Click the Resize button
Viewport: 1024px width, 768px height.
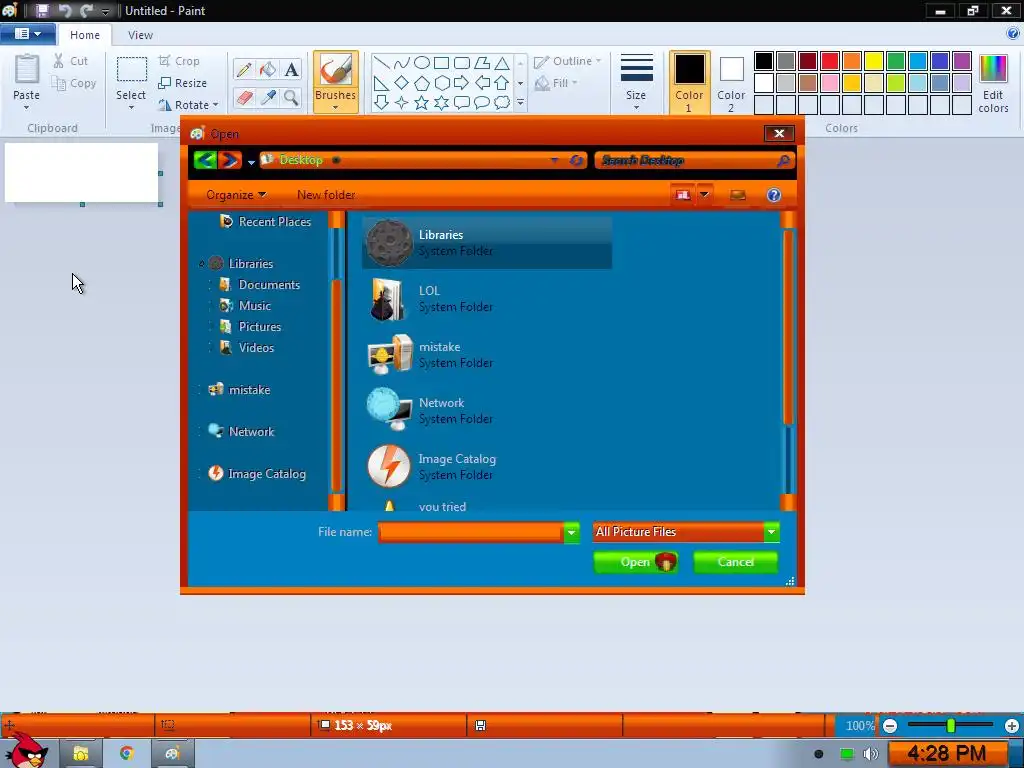pyautogui.click(x=183, y=83)
